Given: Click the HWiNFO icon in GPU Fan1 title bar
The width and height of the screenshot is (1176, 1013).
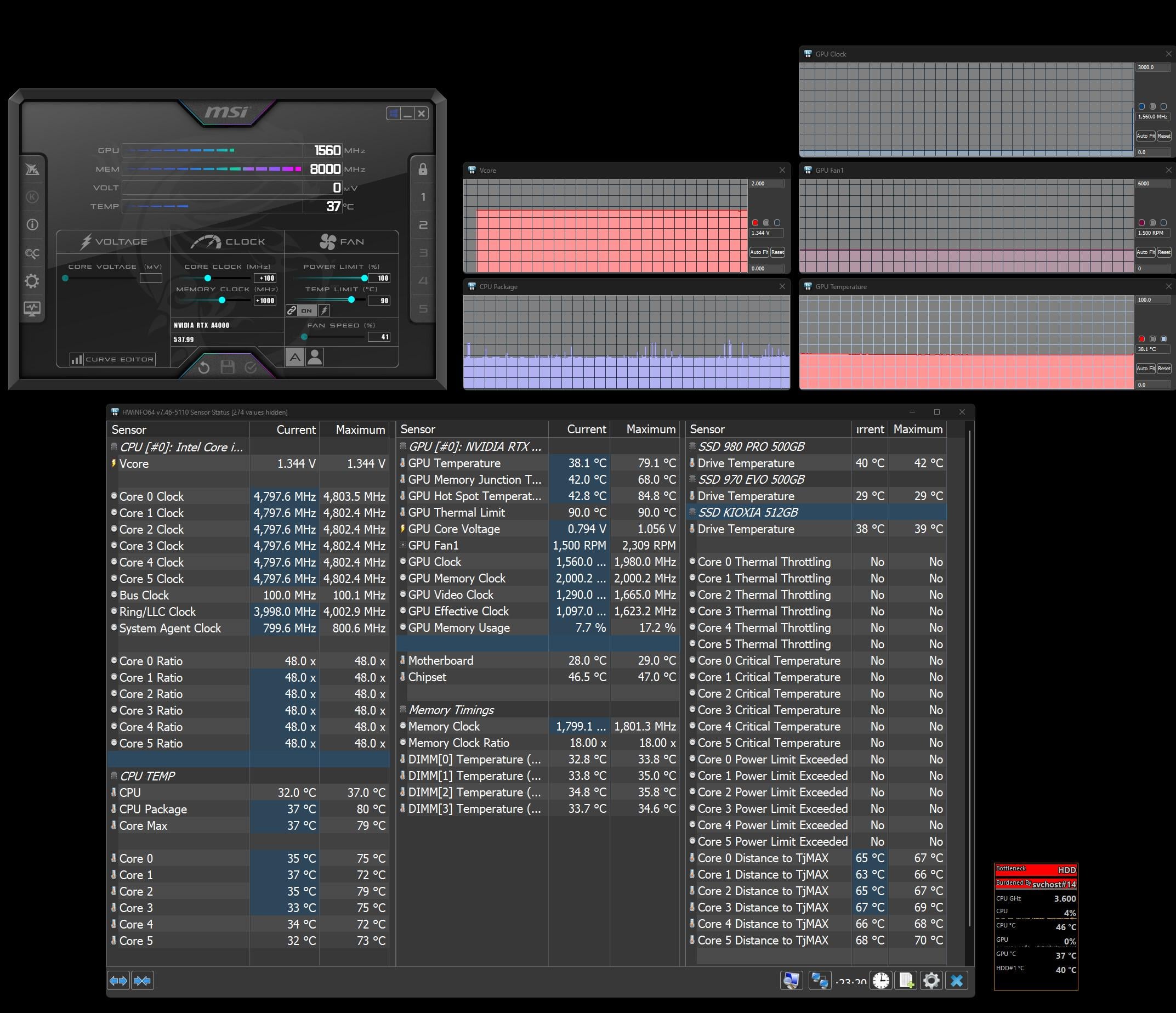Looking at the screenshot, I should pos(808,171).
